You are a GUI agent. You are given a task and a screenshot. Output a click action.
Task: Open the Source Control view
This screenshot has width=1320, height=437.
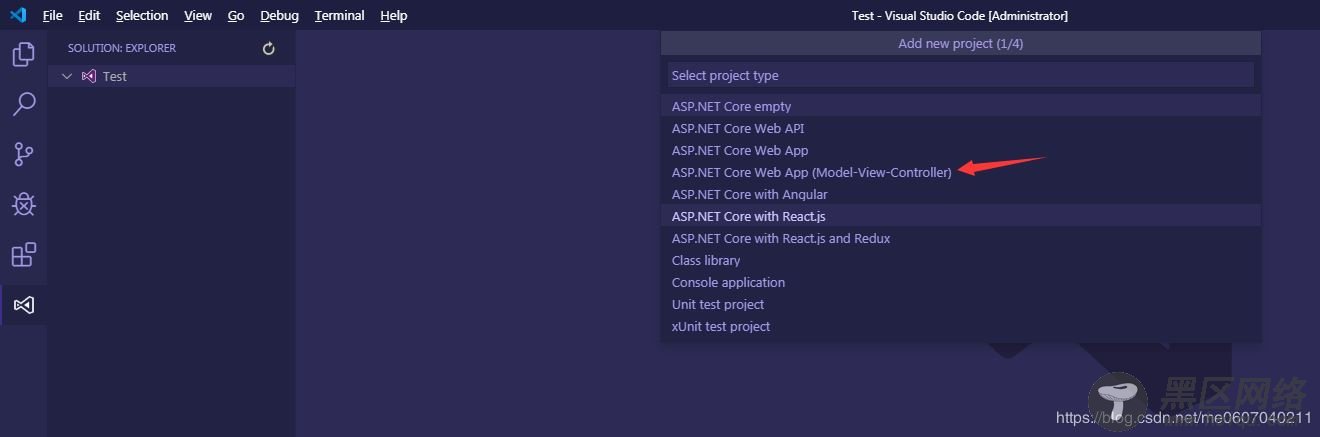point(23,154)
